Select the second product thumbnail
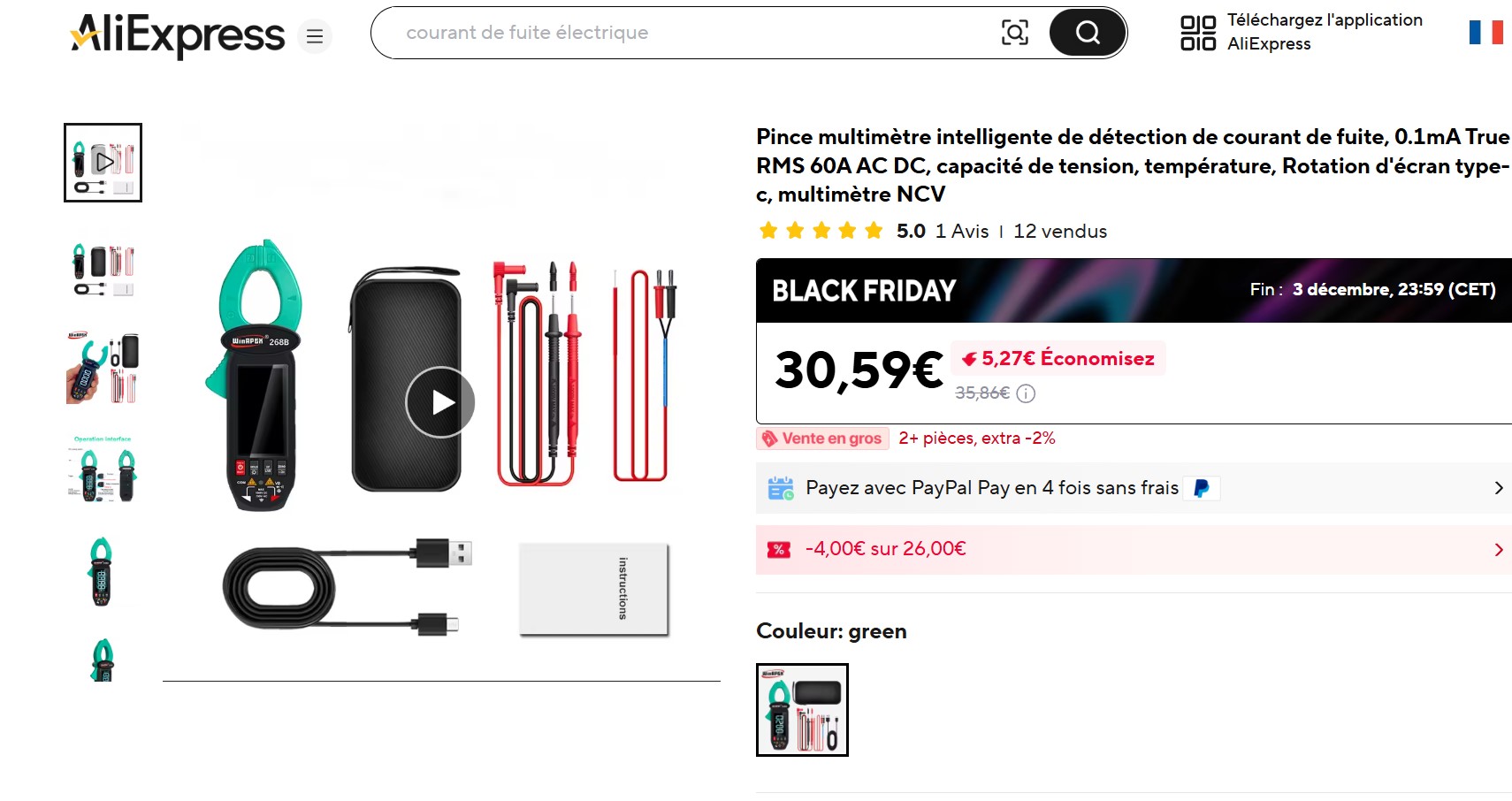 pos(103,267)
